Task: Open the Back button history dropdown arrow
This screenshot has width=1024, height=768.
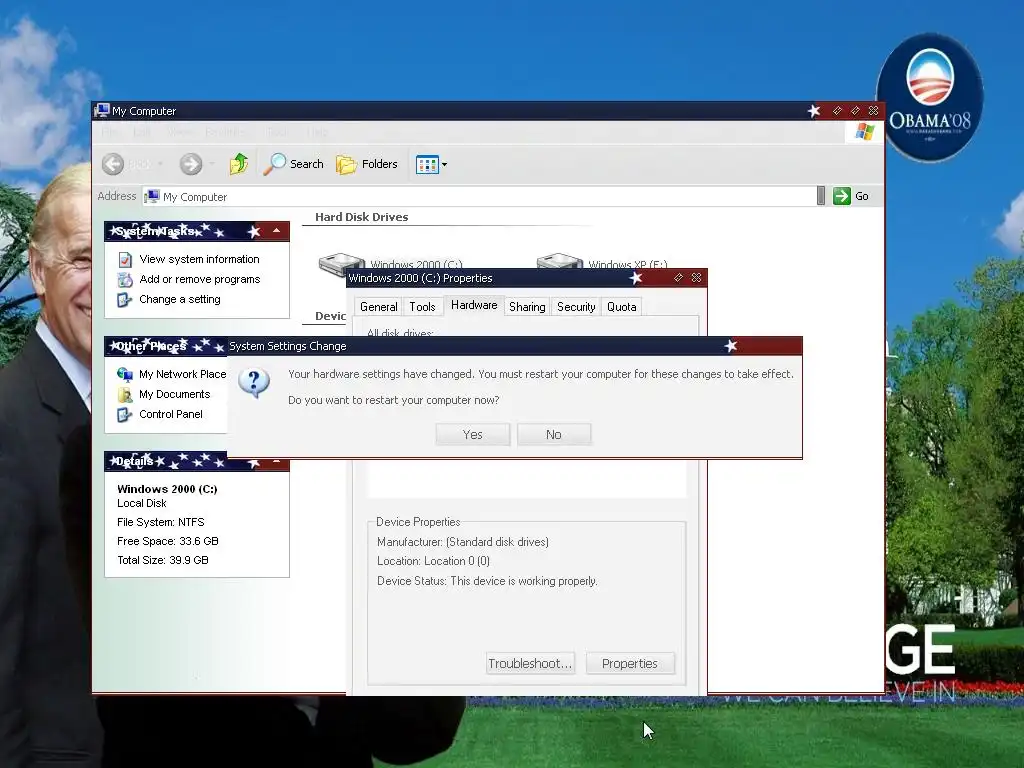Action: pos(161,164)
